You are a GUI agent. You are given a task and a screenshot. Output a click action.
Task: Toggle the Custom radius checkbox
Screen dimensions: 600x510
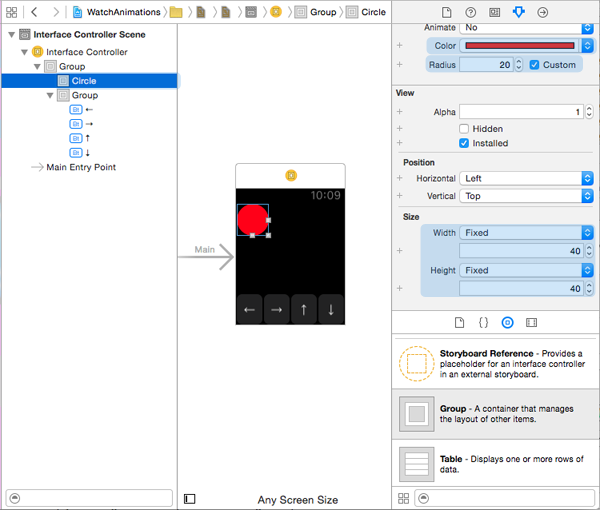click(x=534, y=65)
